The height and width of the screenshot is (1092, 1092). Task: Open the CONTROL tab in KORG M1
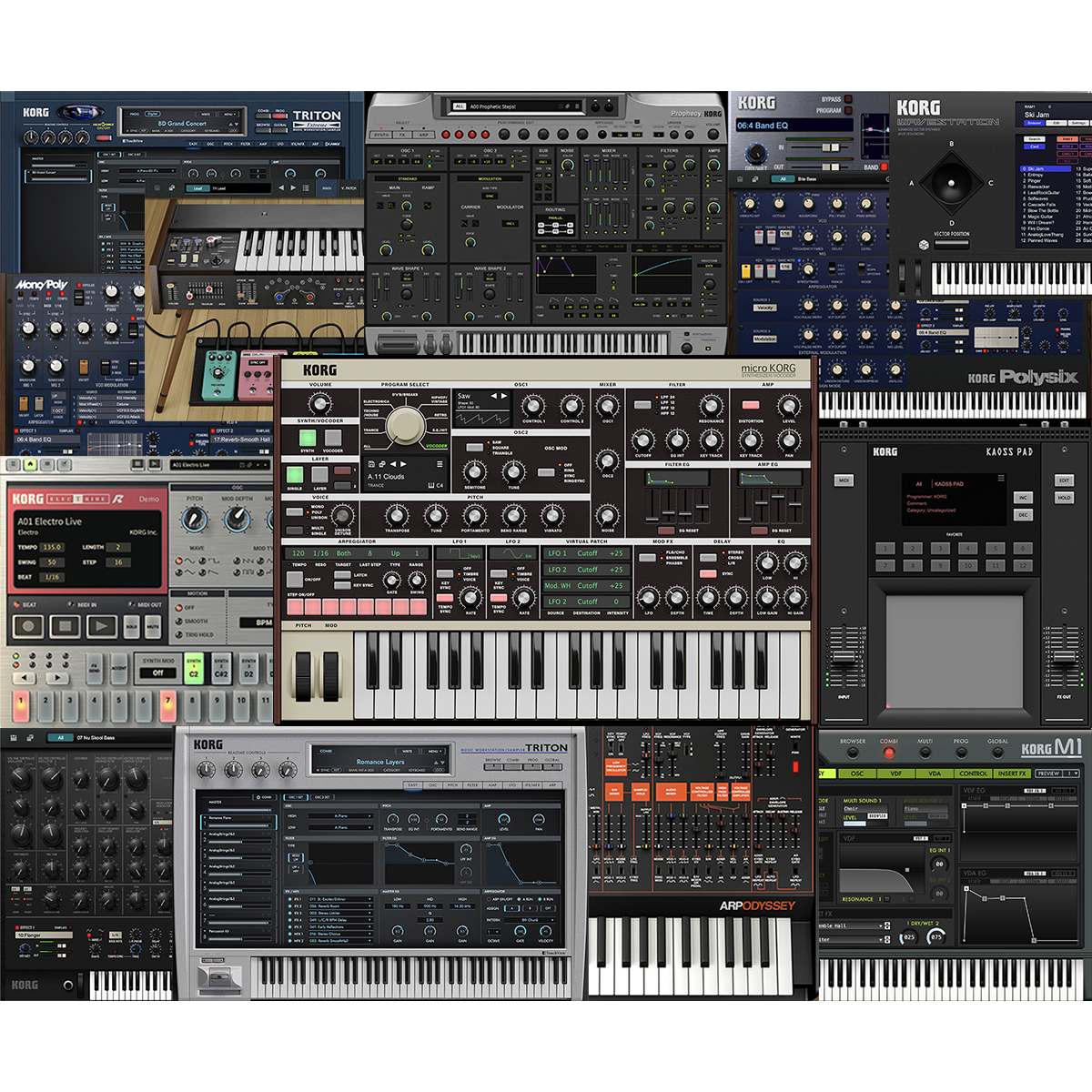(974, 773)
